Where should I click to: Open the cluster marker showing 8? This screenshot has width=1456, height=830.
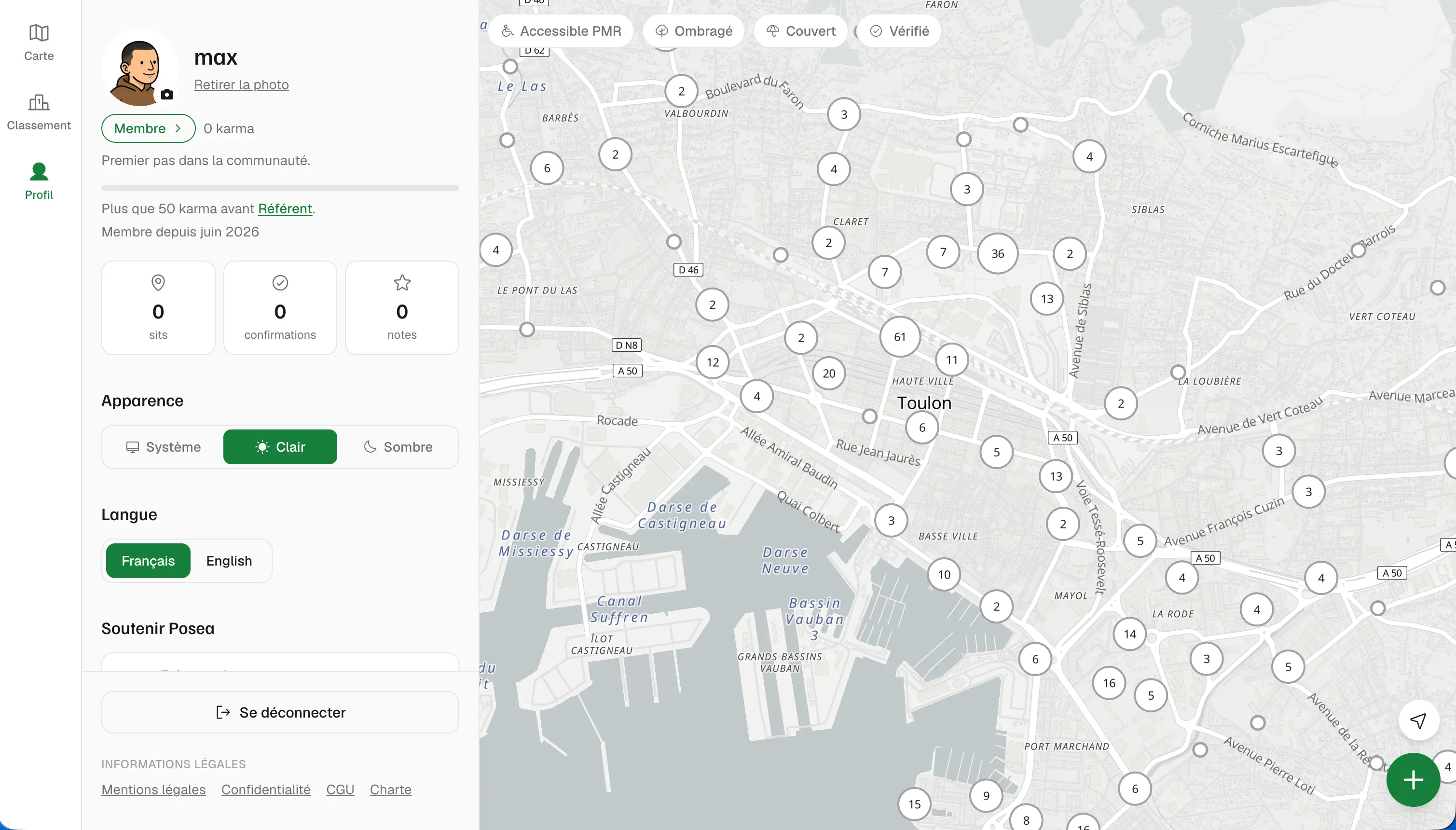click(1026, 820)
